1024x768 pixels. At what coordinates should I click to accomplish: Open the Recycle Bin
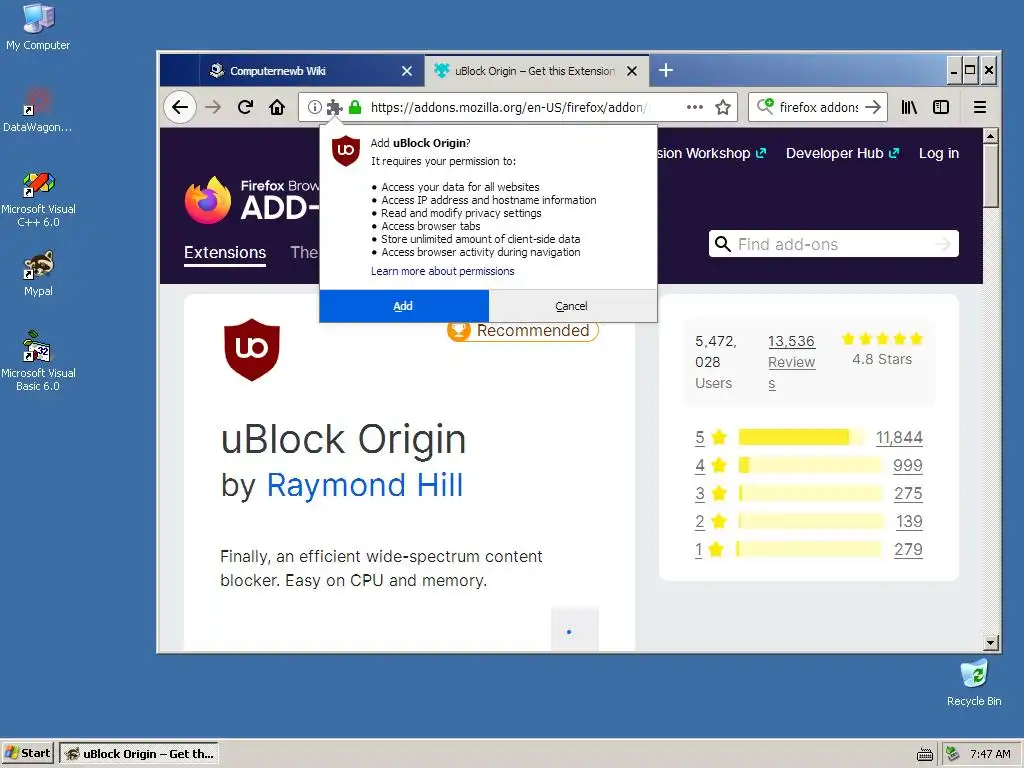pyautogui.click(x=974, y=683)
